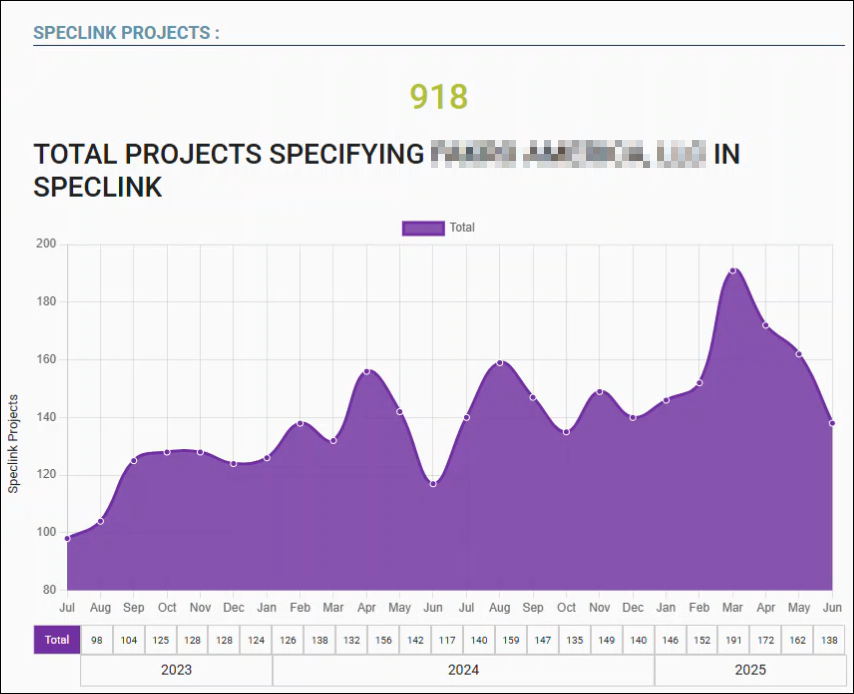The image size is (854, 694).
Task: Click the chart point for value 135
Action: 566,432
